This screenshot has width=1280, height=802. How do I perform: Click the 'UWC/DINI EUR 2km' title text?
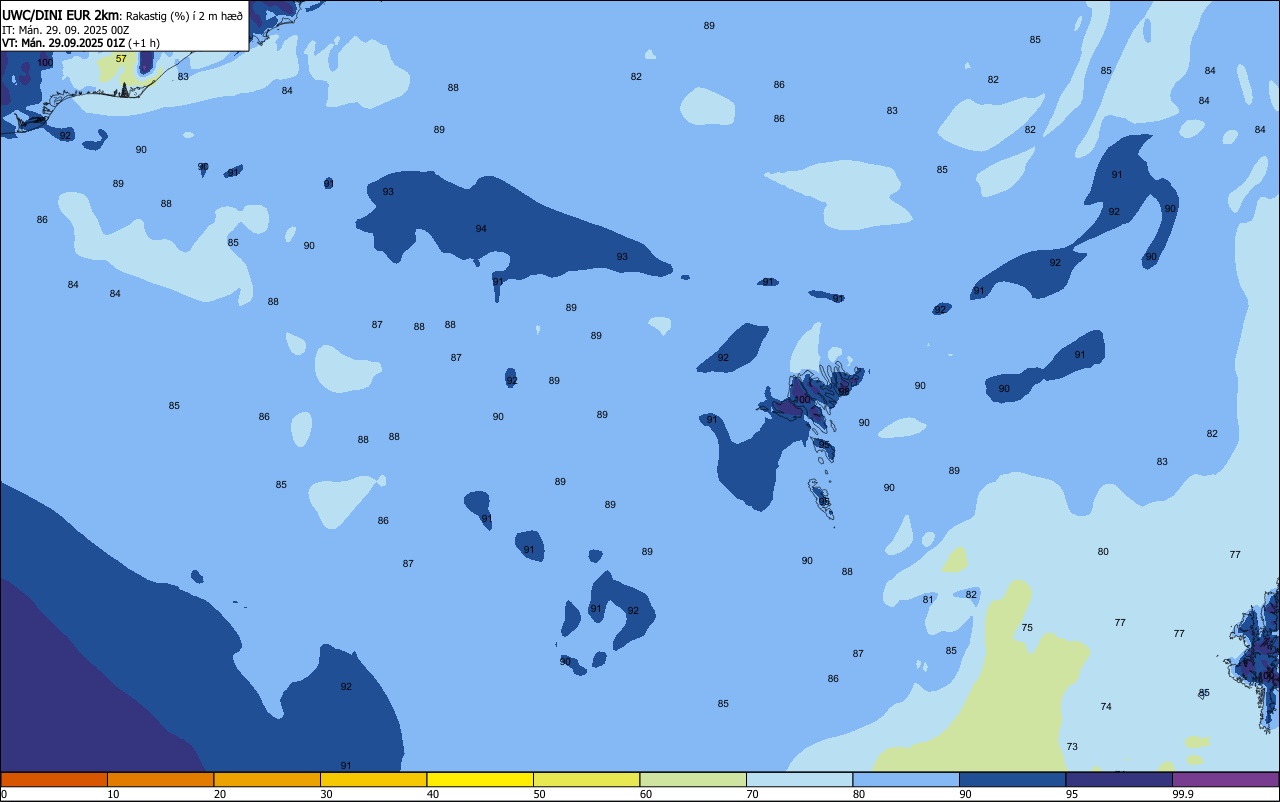tap(60, 15)
